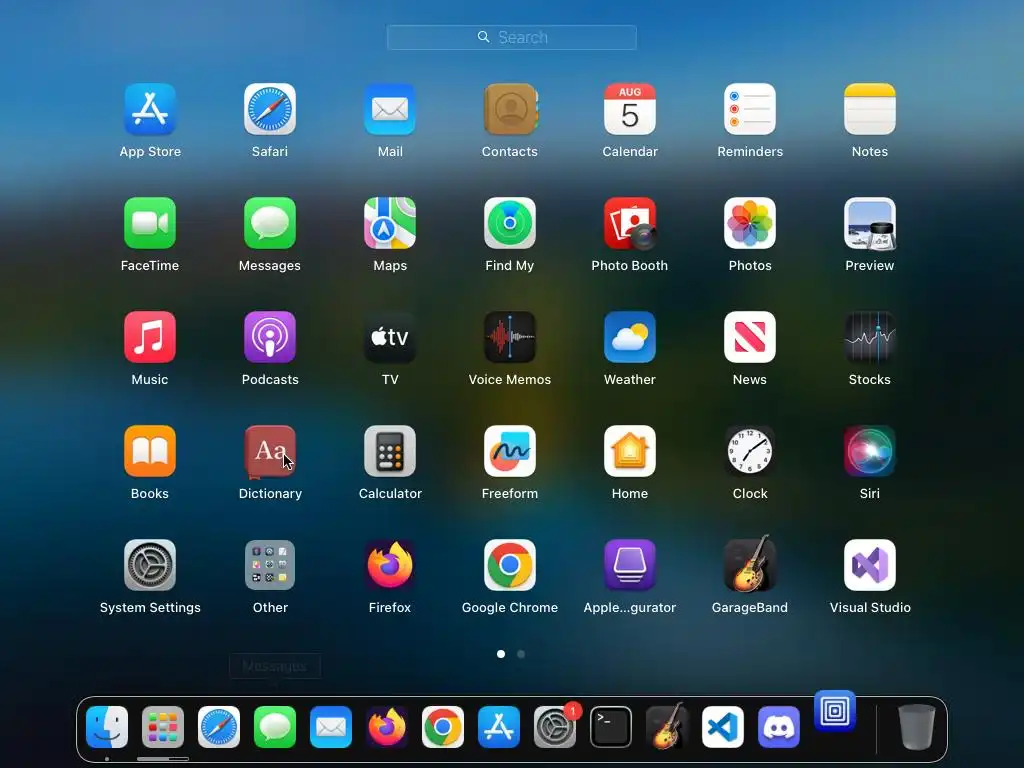Click the Launchpad icon in the Dock
This screenshot has height=768, width=1024.
click(163, 727)
